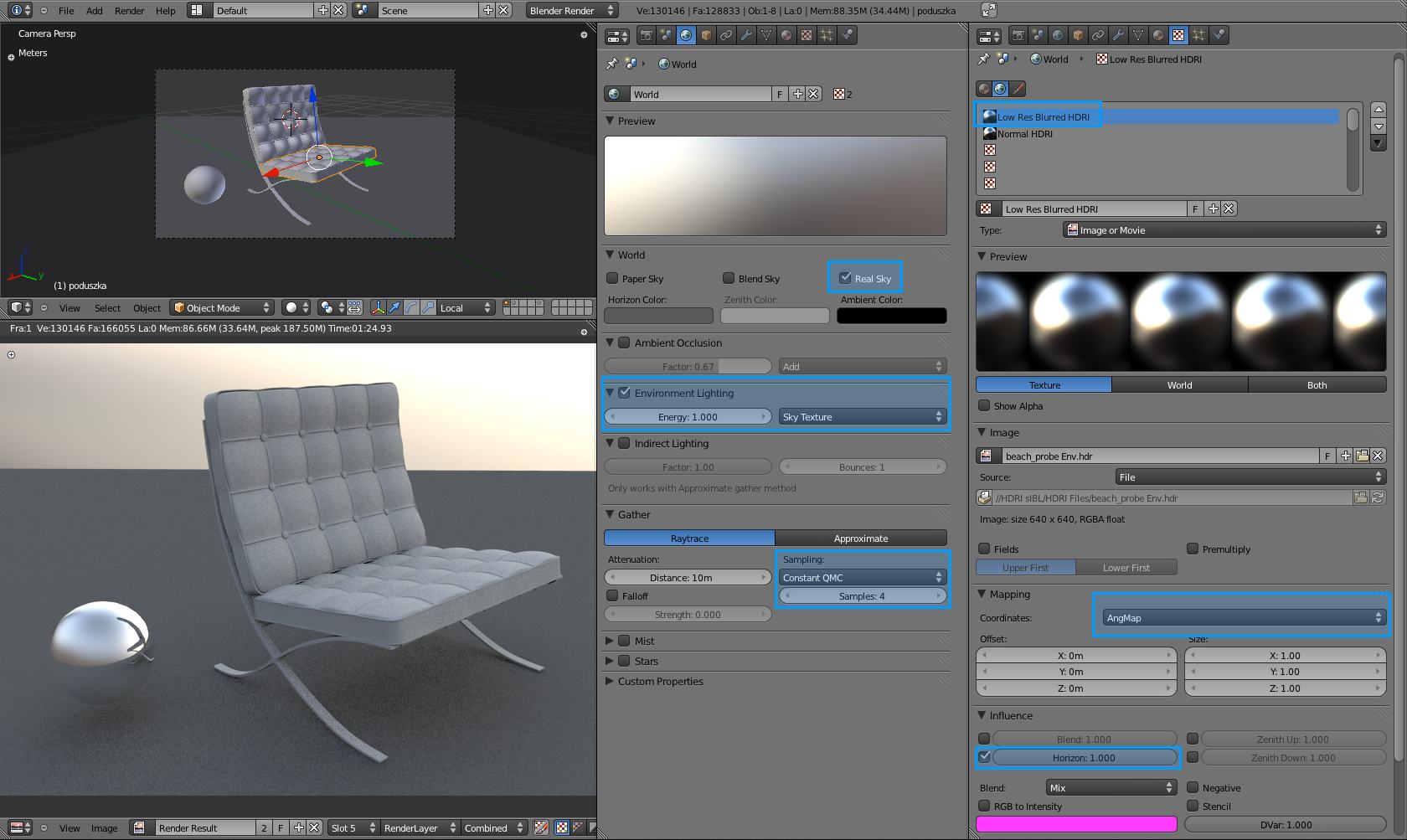This screenshot has width=1407, height=840.
Task: Switch gather method to Raytrace
Action: (x=689, y=538)
